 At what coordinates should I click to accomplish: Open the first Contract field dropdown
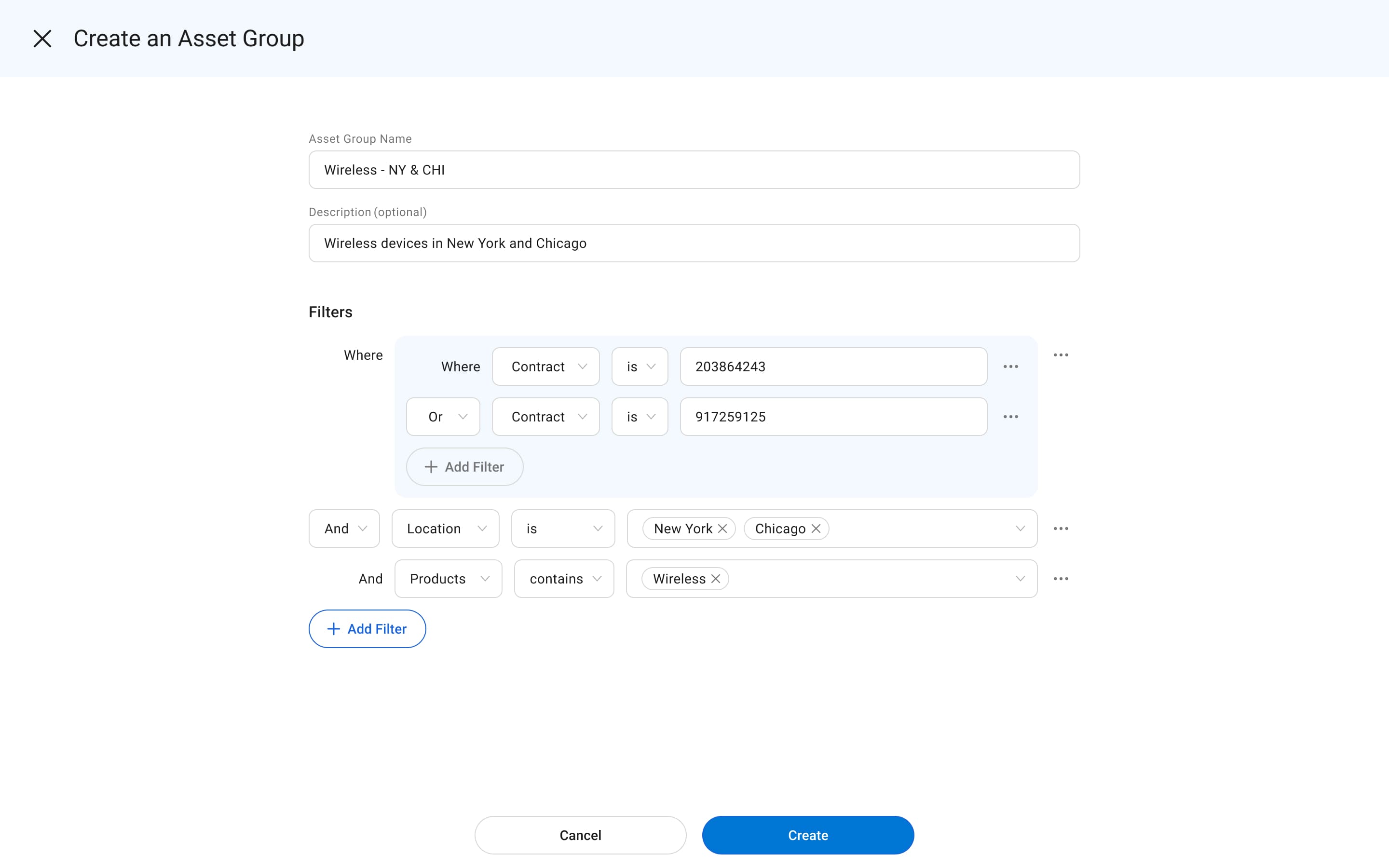click(545, 366)
